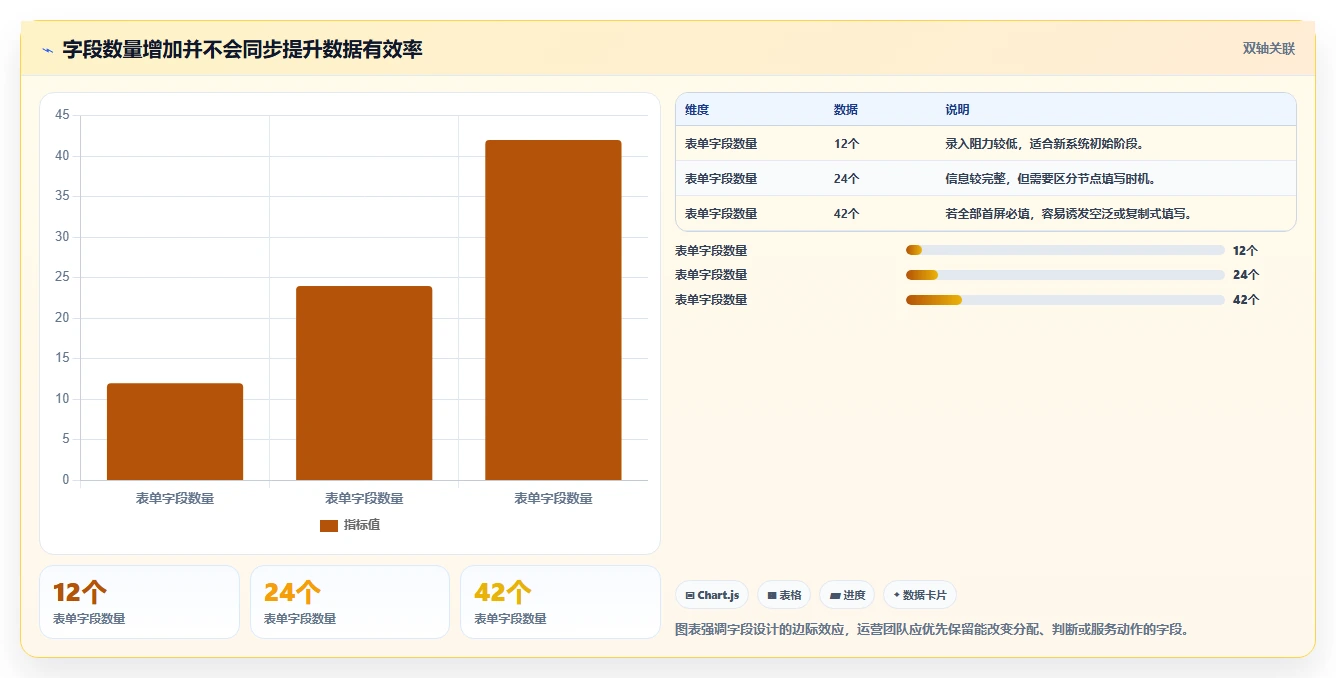Open the 42个 data card
The width and height of the screenshot is (1336, 678).
(560, 602)
